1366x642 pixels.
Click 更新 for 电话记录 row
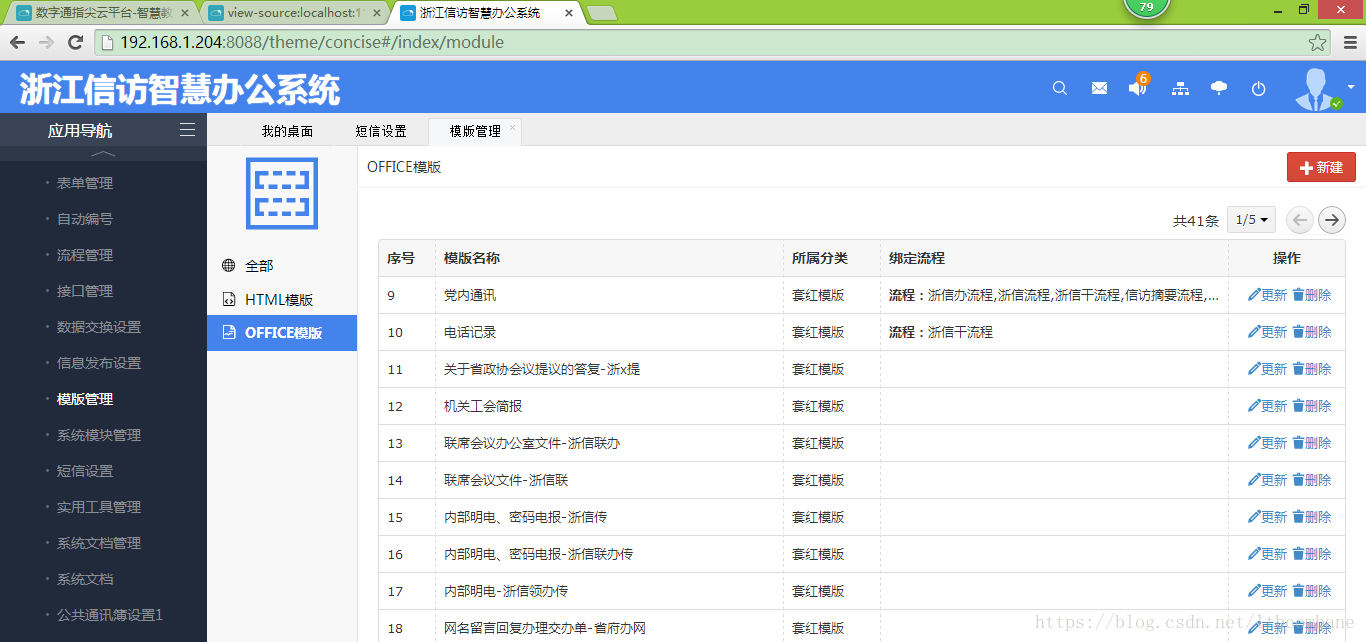pyautogui.click(x=1267, y=332)
